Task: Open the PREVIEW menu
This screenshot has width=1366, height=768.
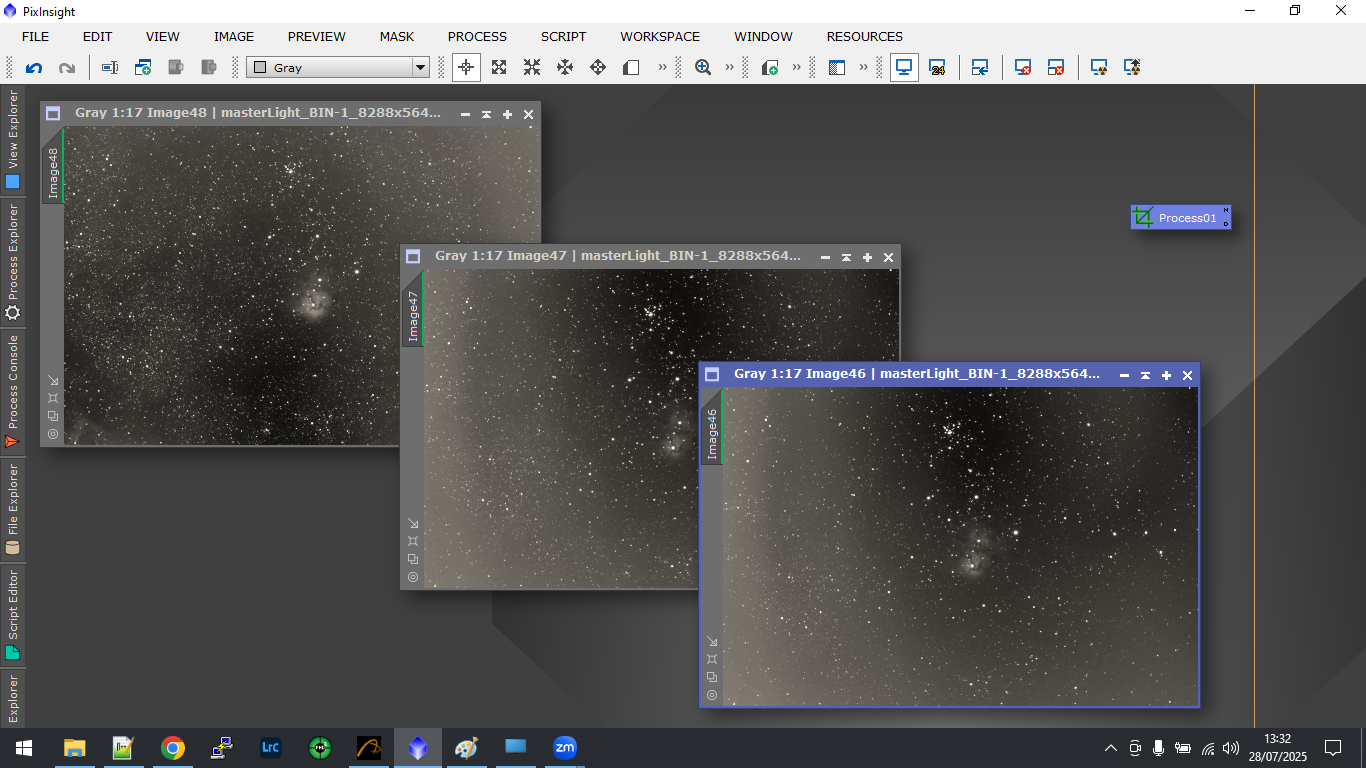Action: (x=317, y=36)
